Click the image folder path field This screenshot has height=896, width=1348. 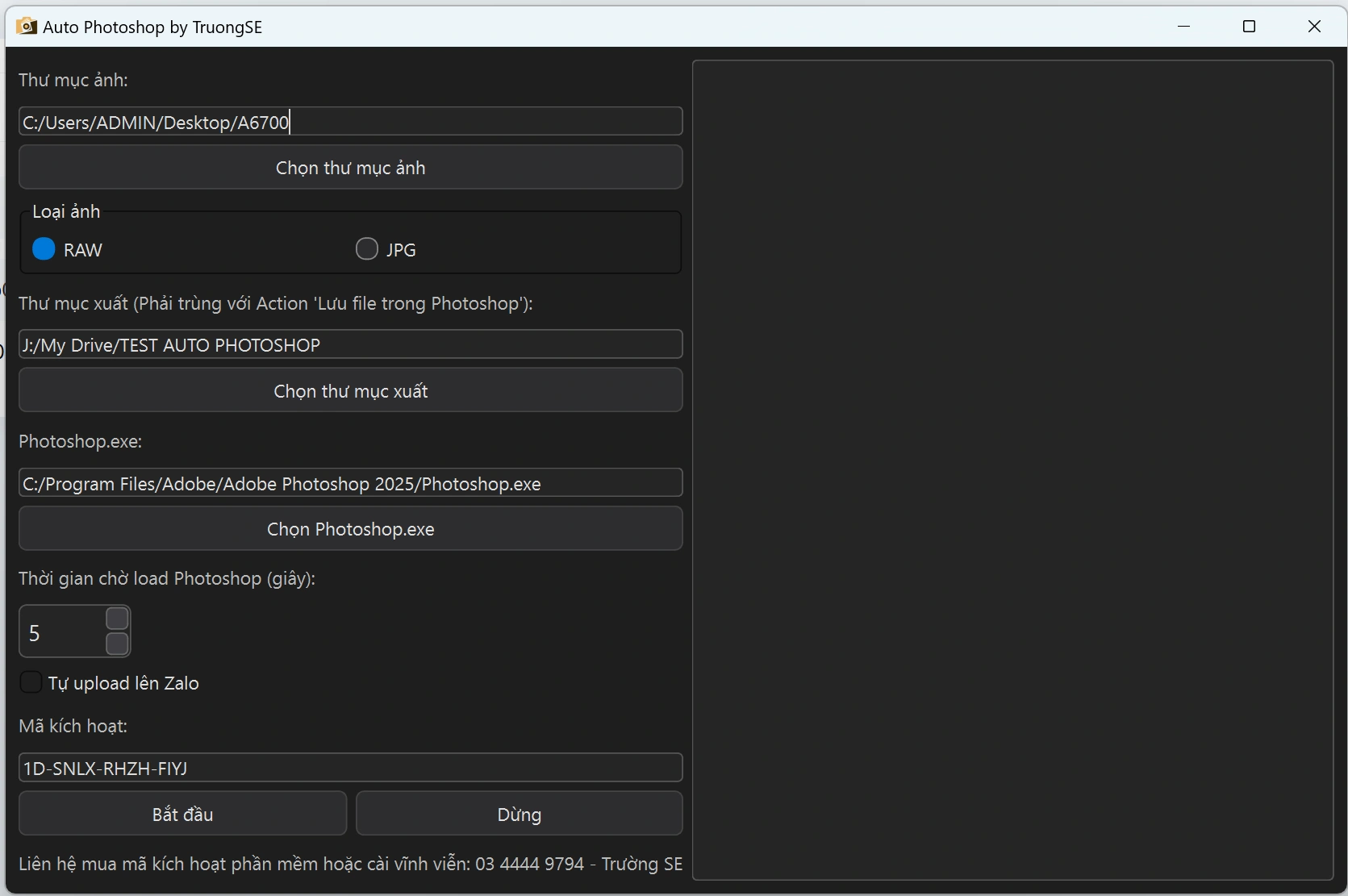pyautogui.click(x=350, y=122)
